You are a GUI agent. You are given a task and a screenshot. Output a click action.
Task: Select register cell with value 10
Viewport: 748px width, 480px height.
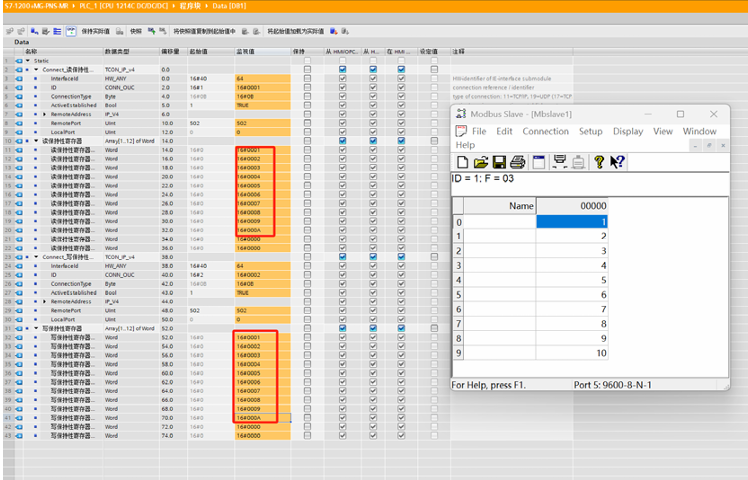tap(572, 353)
